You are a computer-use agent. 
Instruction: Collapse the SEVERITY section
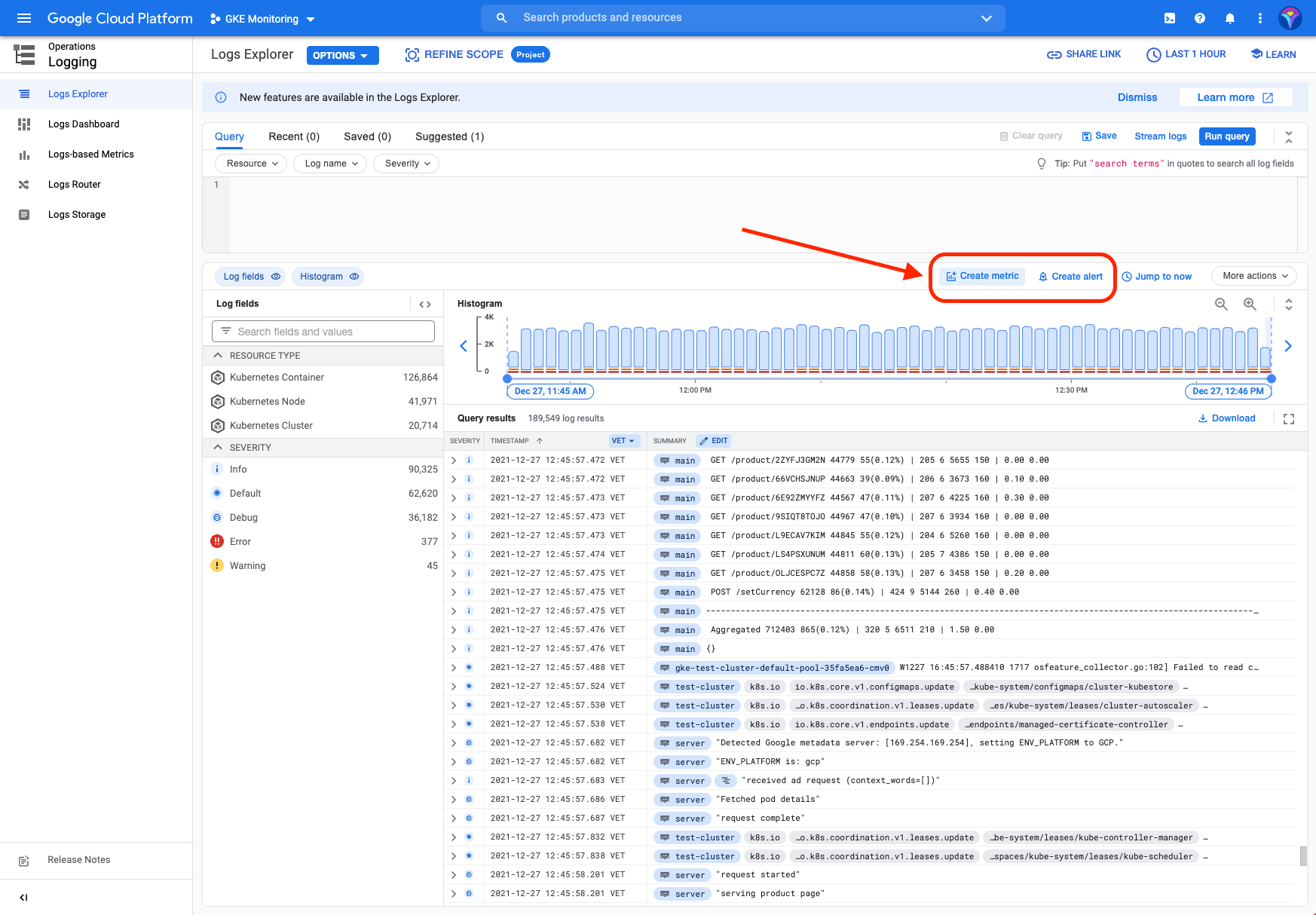218,447
